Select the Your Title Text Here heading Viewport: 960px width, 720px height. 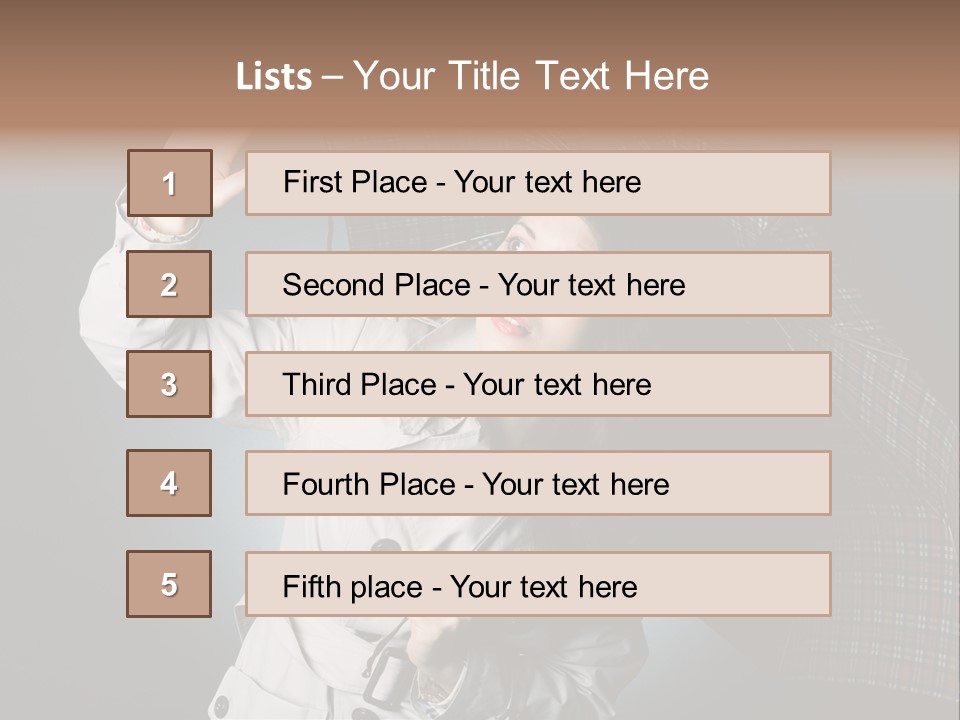[x=531, y=76]
